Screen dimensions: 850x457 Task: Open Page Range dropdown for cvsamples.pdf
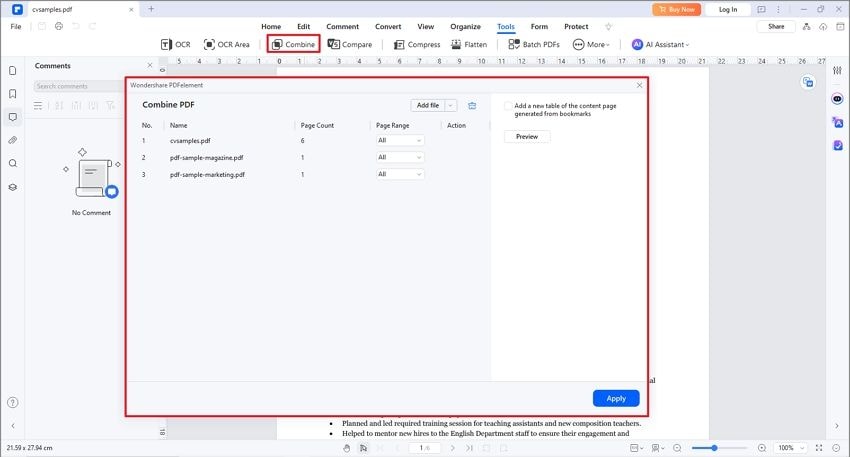400,140
